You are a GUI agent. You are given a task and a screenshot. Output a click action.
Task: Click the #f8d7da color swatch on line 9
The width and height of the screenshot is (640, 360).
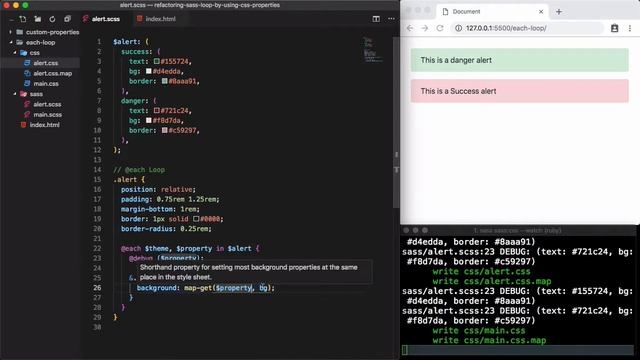[149, 120]
